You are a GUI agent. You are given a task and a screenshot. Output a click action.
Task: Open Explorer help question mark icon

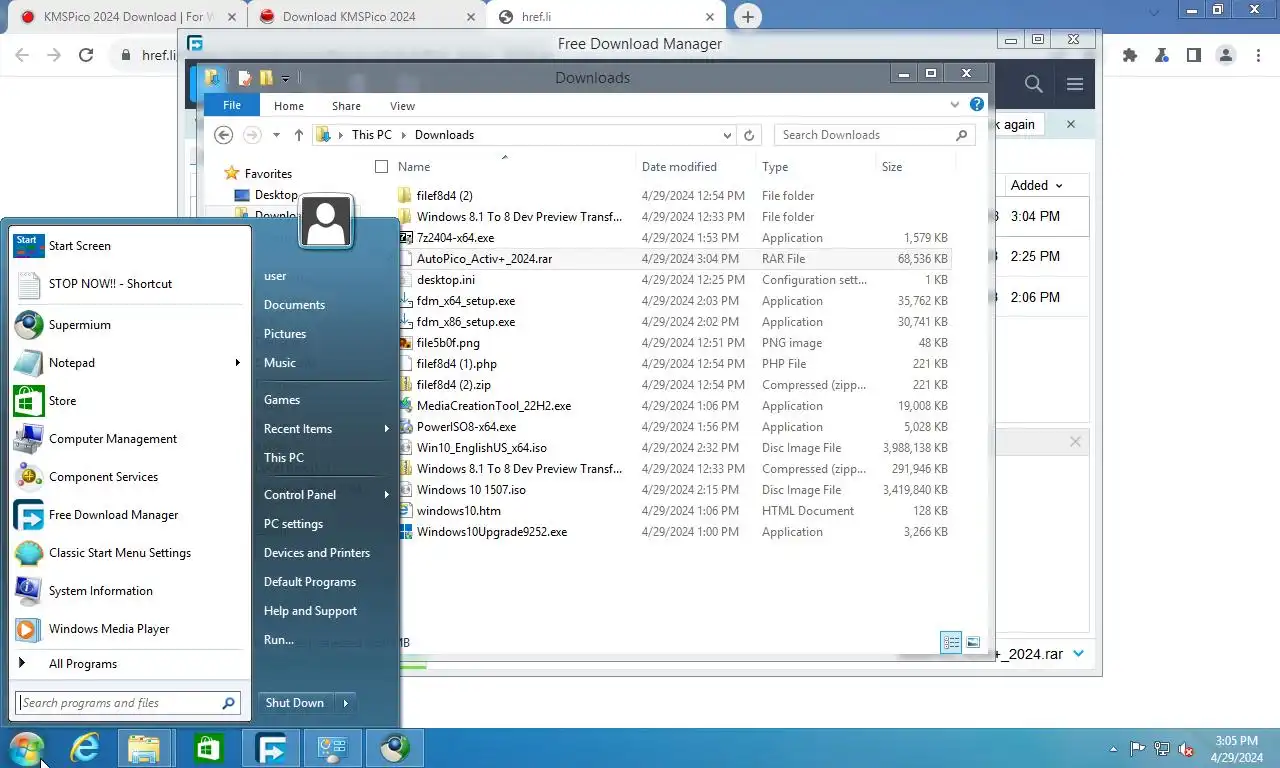pos(977,104)
